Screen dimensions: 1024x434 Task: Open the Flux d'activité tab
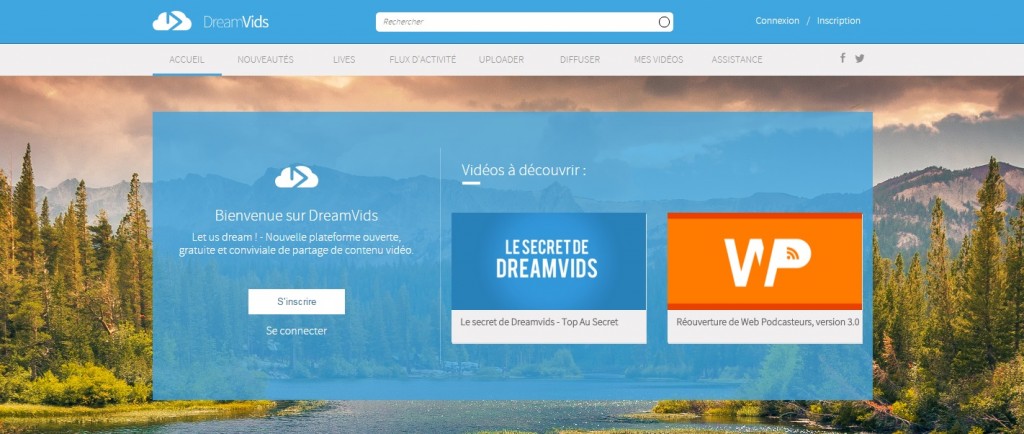coord(423,59)
